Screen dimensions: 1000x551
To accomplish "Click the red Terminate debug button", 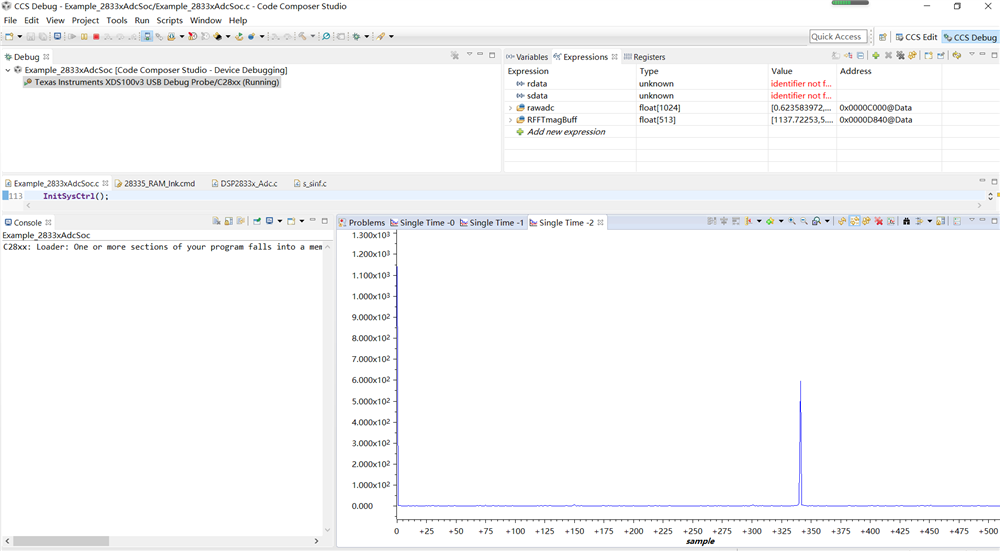I will tap(96, 37).
